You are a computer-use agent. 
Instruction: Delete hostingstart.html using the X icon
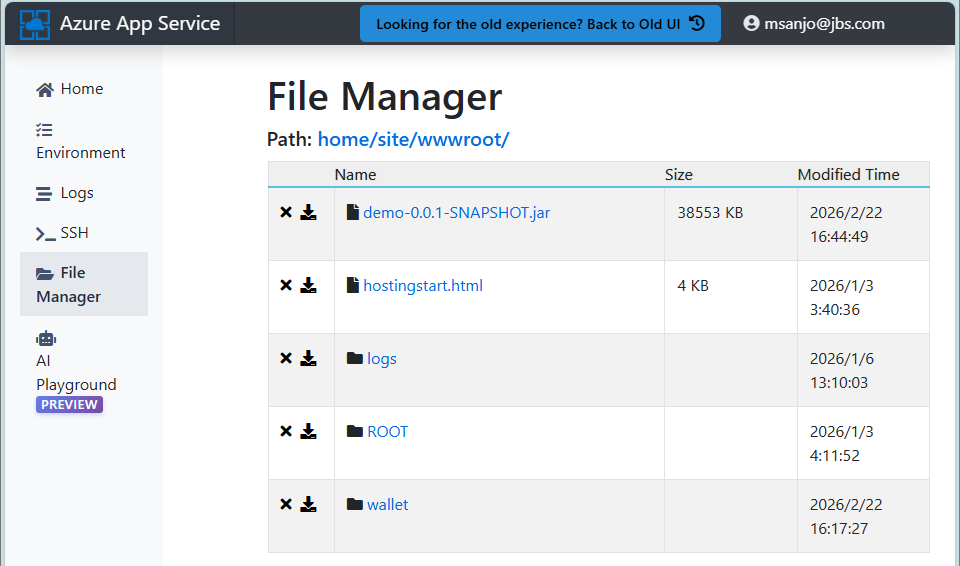(286, 285)
